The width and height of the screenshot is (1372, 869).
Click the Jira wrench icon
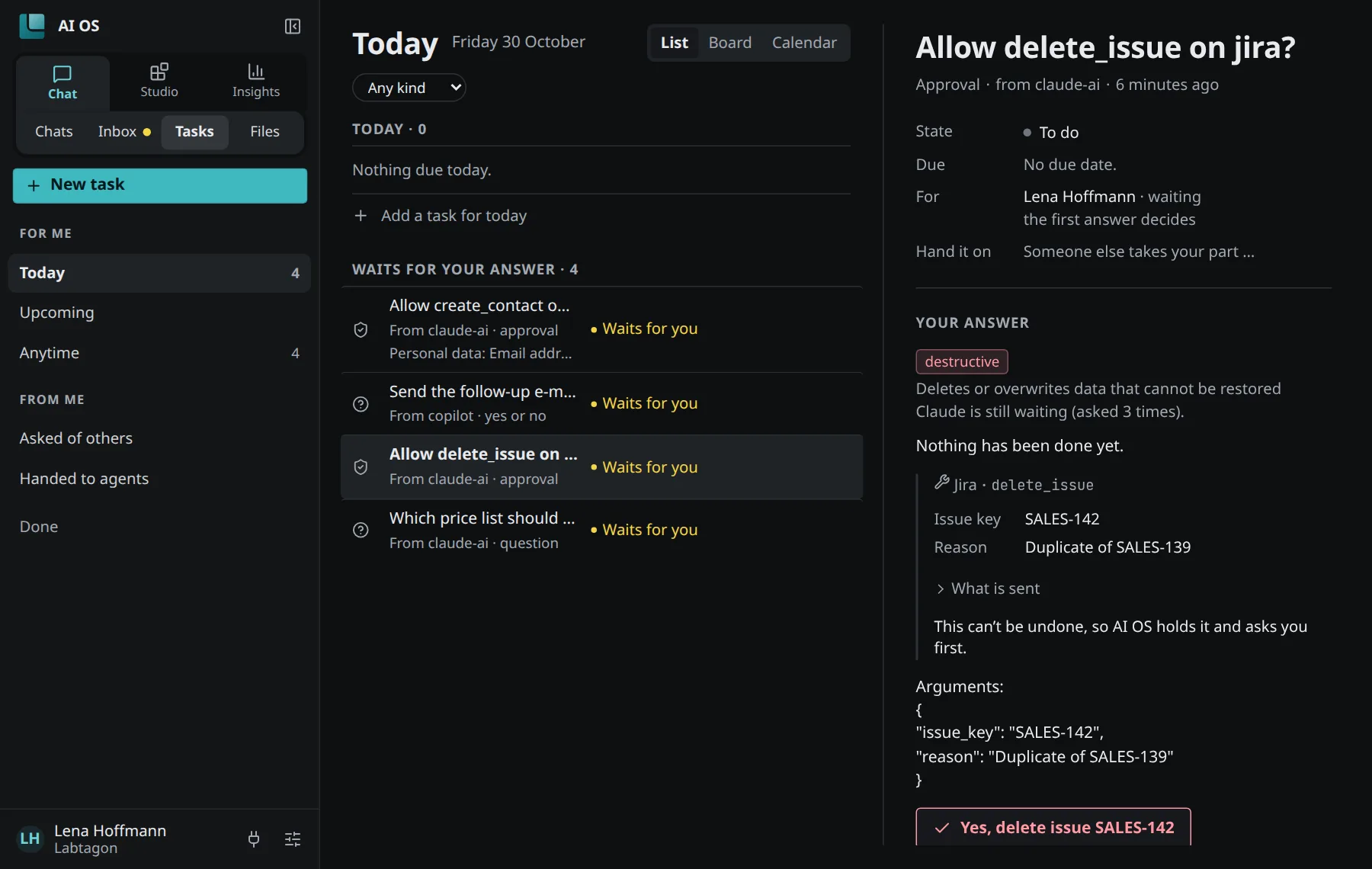click(942, 483)
